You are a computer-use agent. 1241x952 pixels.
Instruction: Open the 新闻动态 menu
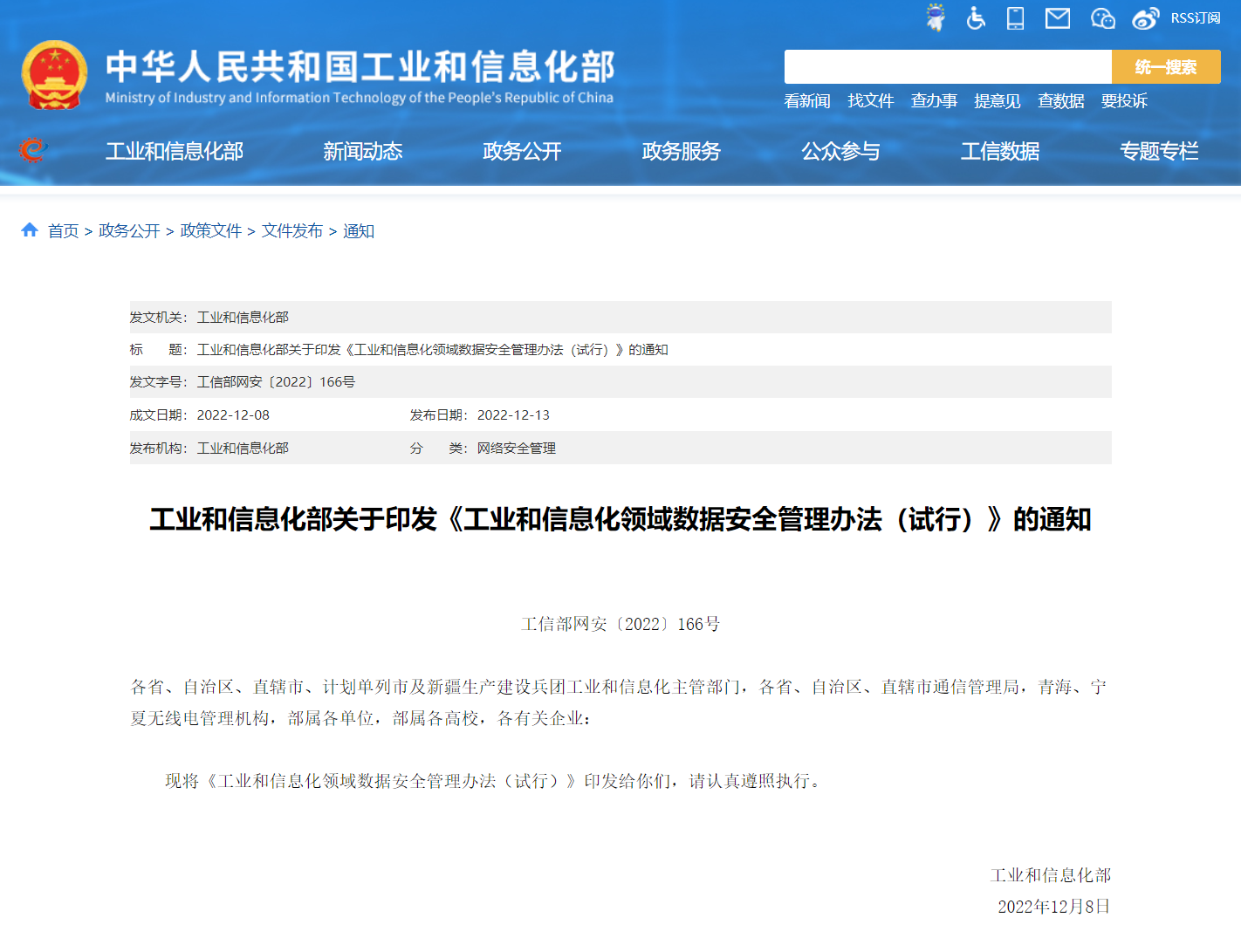pyautogui.click(x=362, y=152)
